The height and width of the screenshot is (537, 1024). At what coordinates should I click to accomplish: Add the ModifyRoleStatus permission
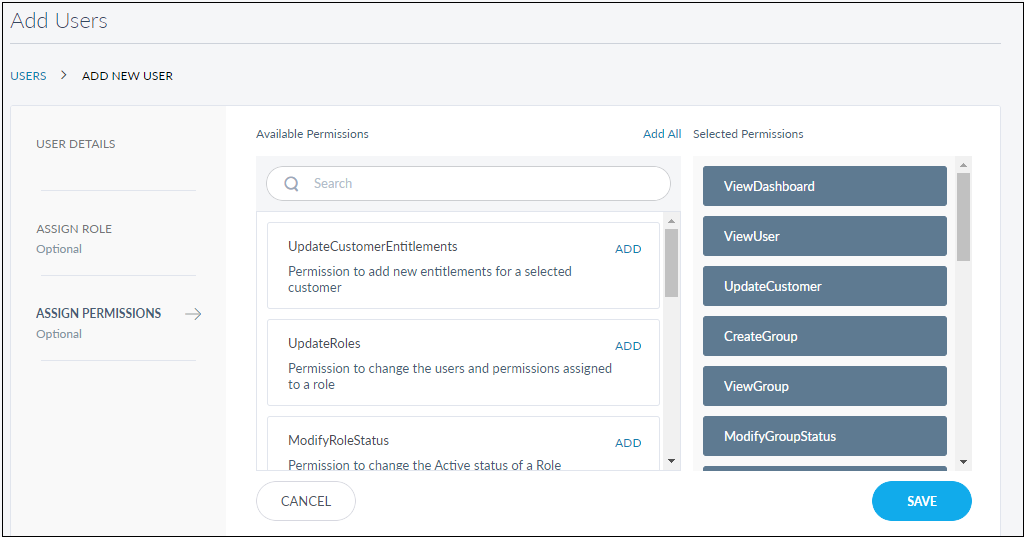pos(628,443)
